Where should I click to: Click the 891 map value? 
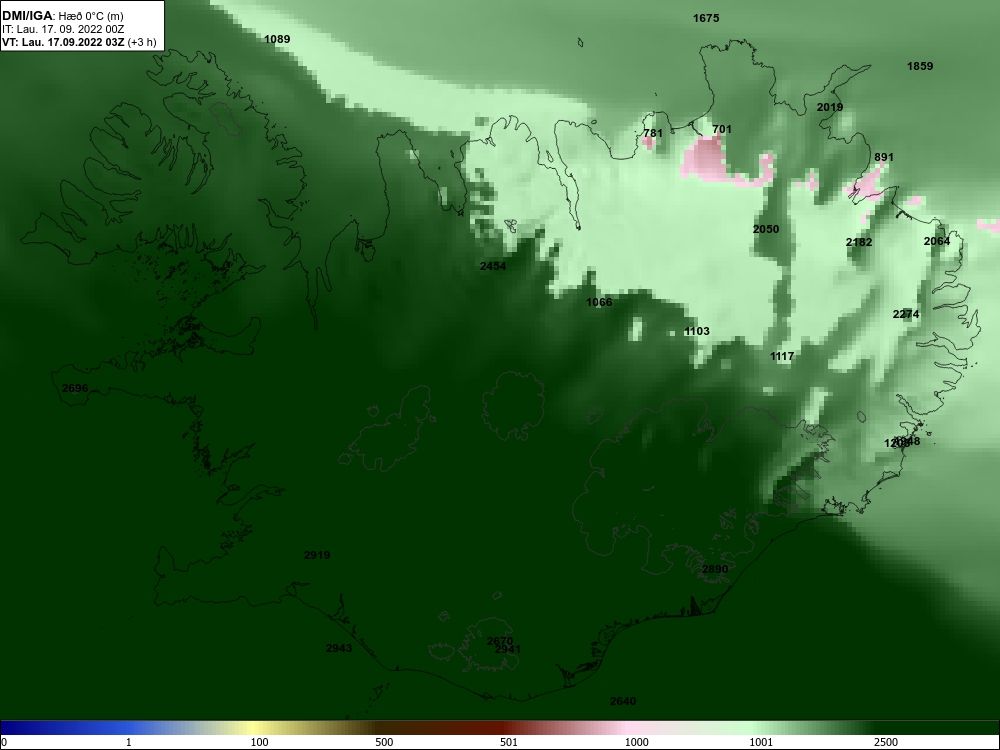click(884, 158)
